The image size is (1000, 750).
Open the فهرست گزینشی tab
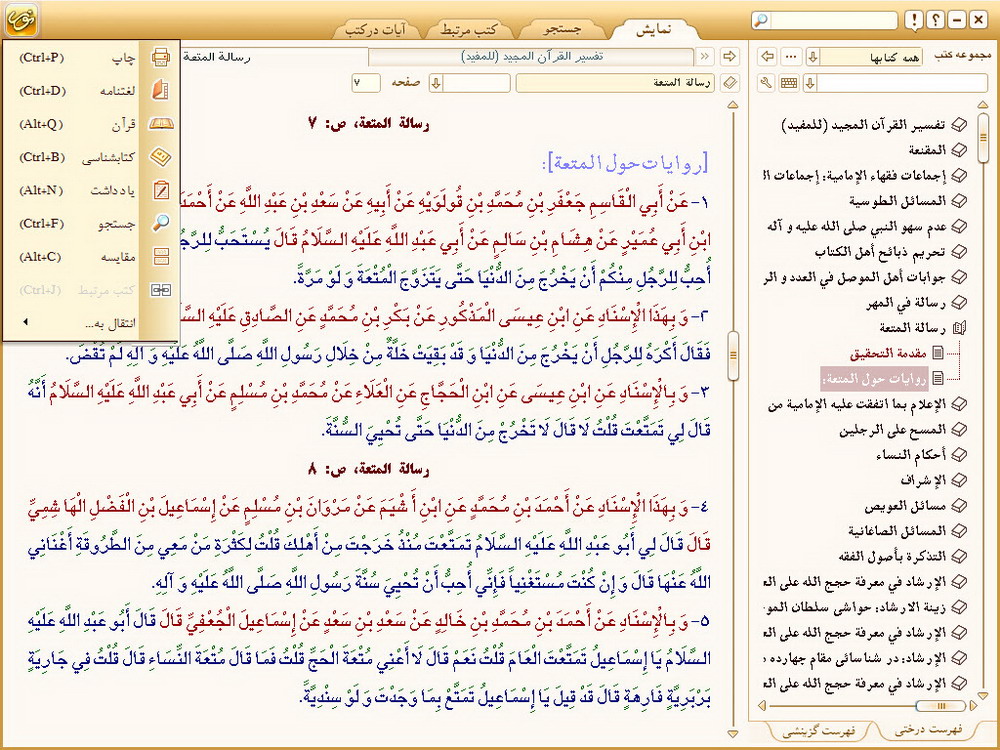[x=818, y=731]
